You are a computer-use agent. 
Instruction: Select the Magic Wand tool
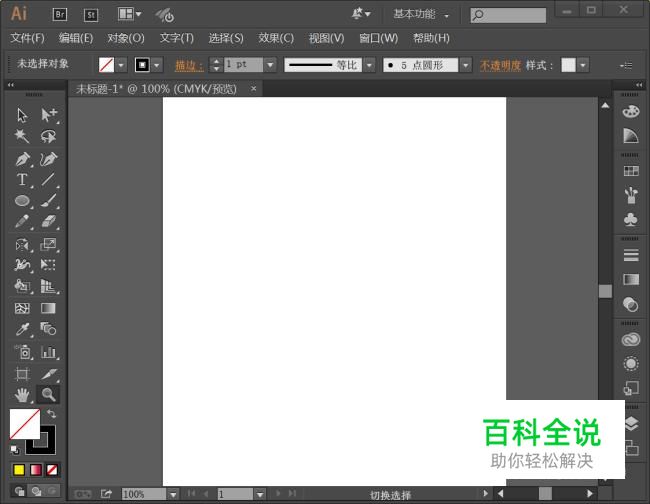(x=22, y=137)
